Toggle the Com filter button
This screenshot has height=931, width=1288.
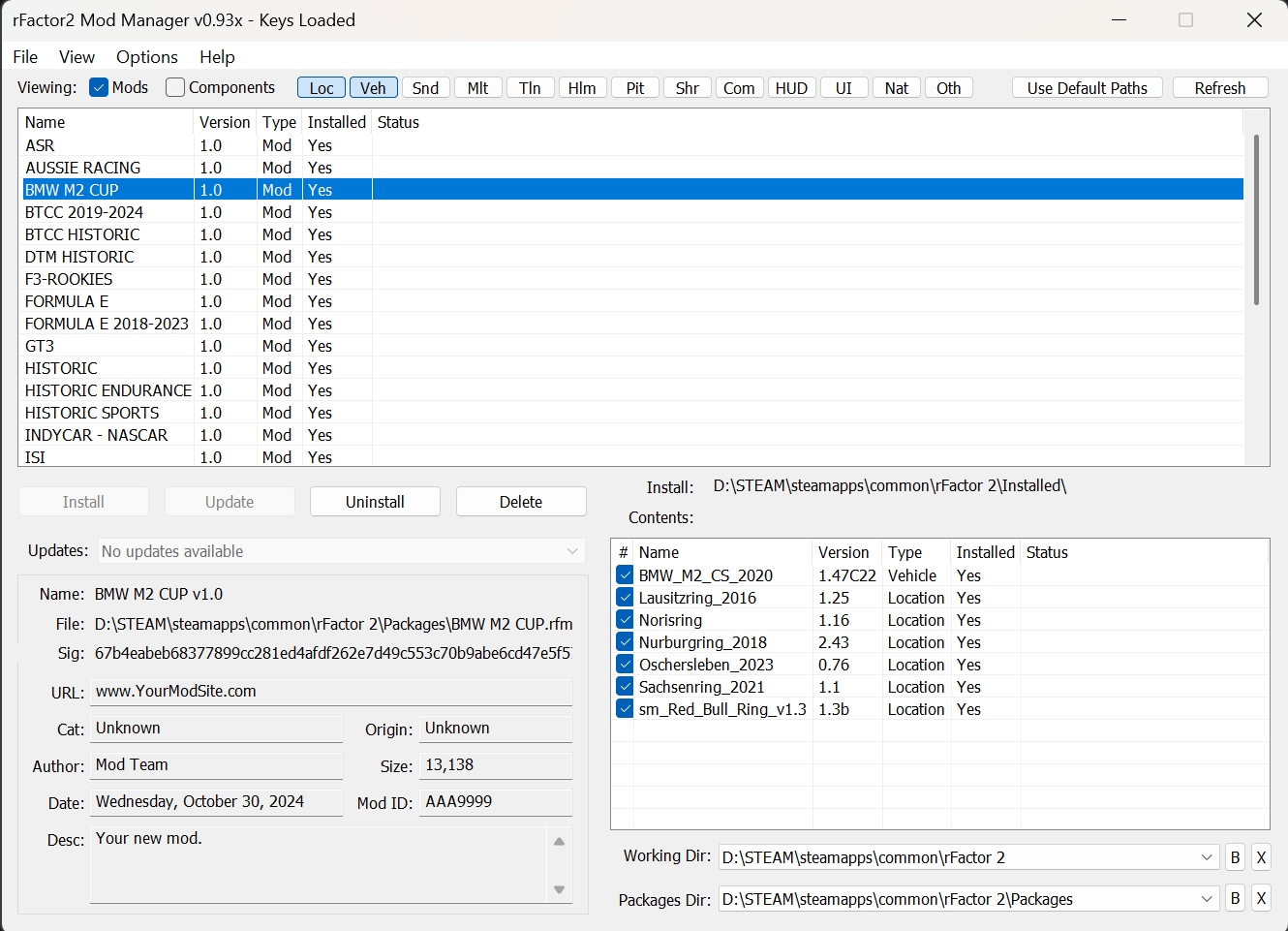click(x=739, y=88)
